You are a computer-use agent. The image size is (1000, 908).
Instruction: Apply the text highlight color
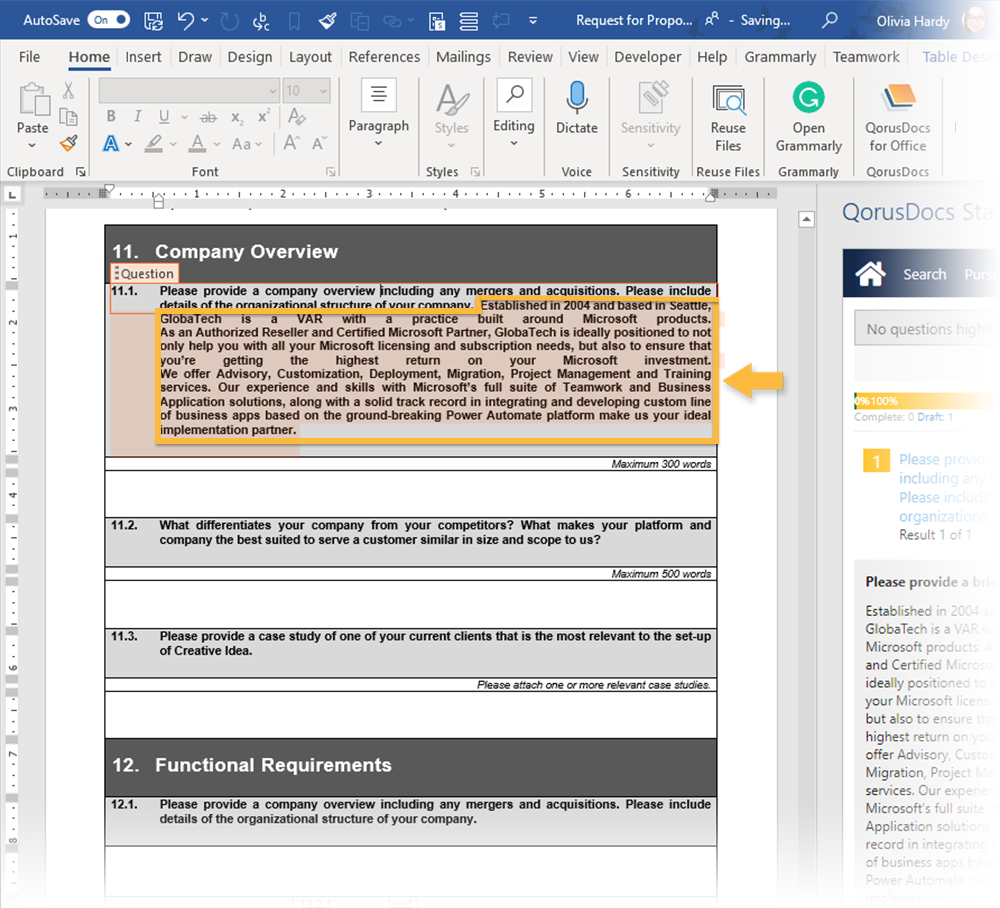154,143
